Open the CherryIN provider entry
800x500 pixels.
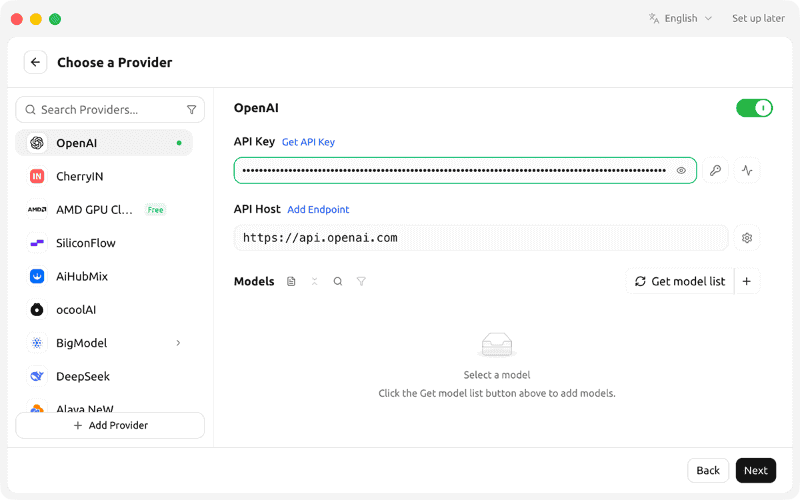[104, 177]
